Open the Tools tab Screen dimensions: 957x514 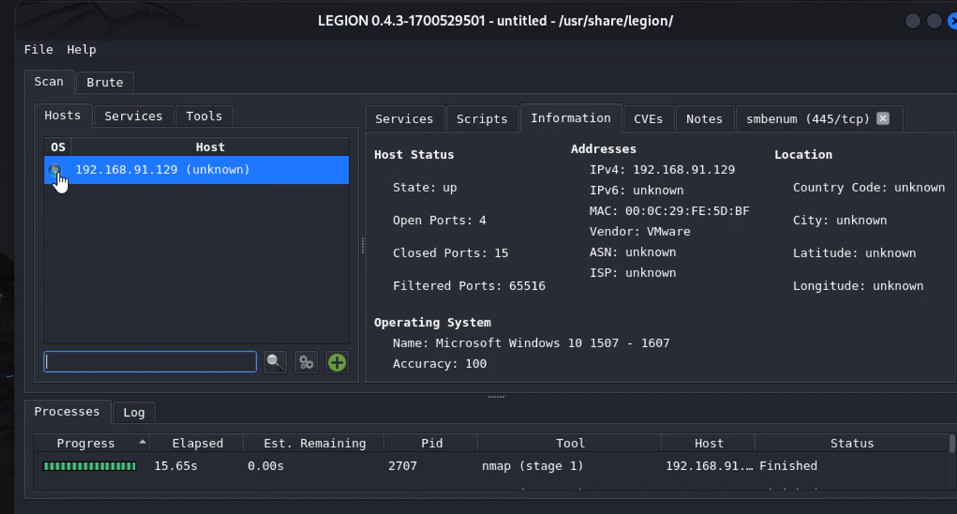[204, 116]
